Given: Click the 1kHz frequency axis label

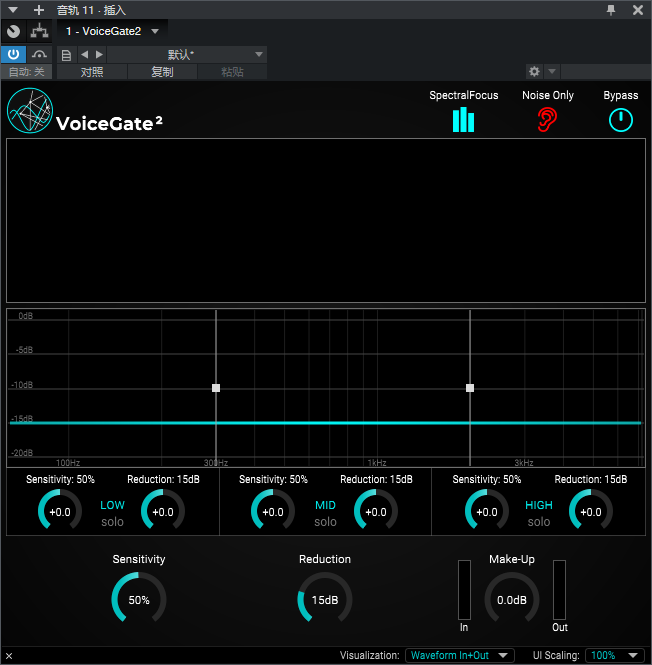Looking at the screenshot, I should coord(377,463).
